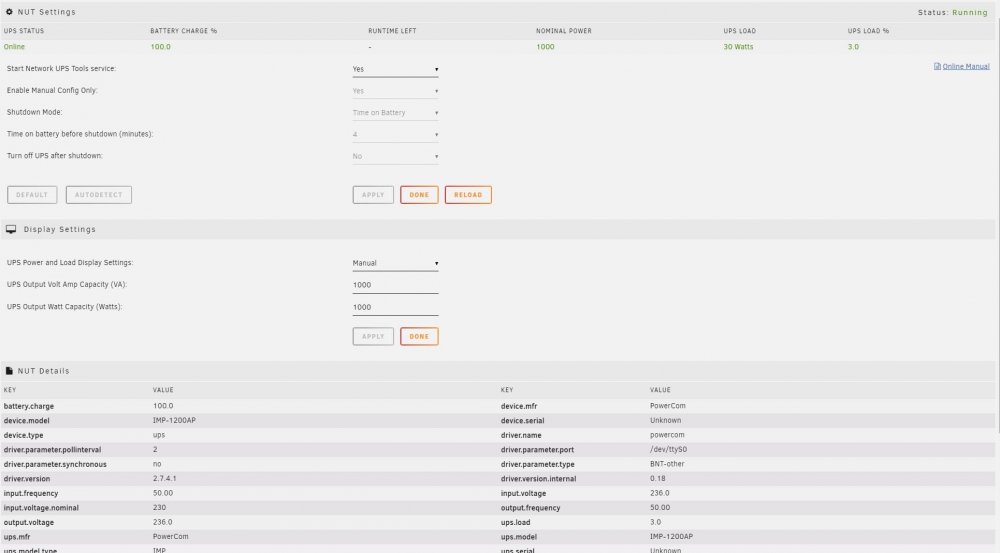Viewport: 1000px width, 553px height.
Task: Click the 2.7.4.1 driver version value
Action: tap(165, 478)
